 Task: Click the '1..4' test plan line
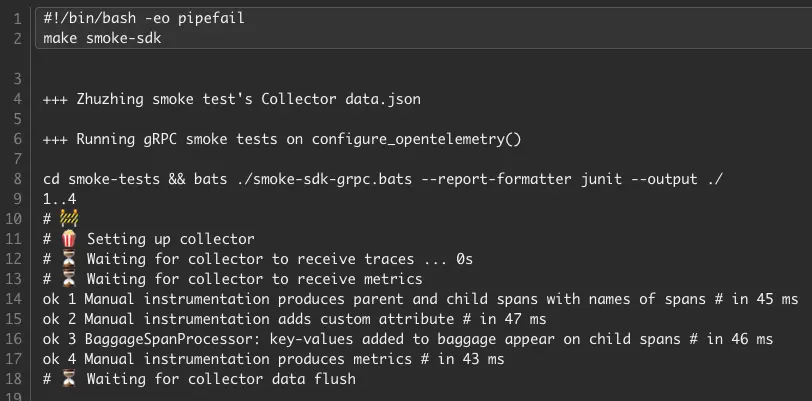60,199
